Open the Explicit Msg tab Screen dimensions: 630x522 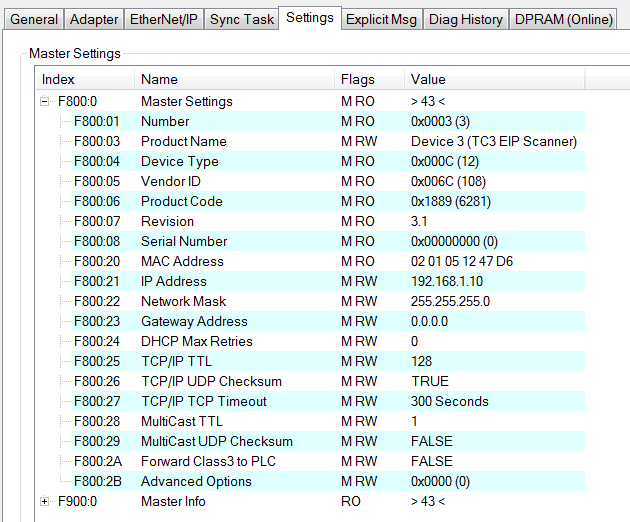click(x=381, y=19)
